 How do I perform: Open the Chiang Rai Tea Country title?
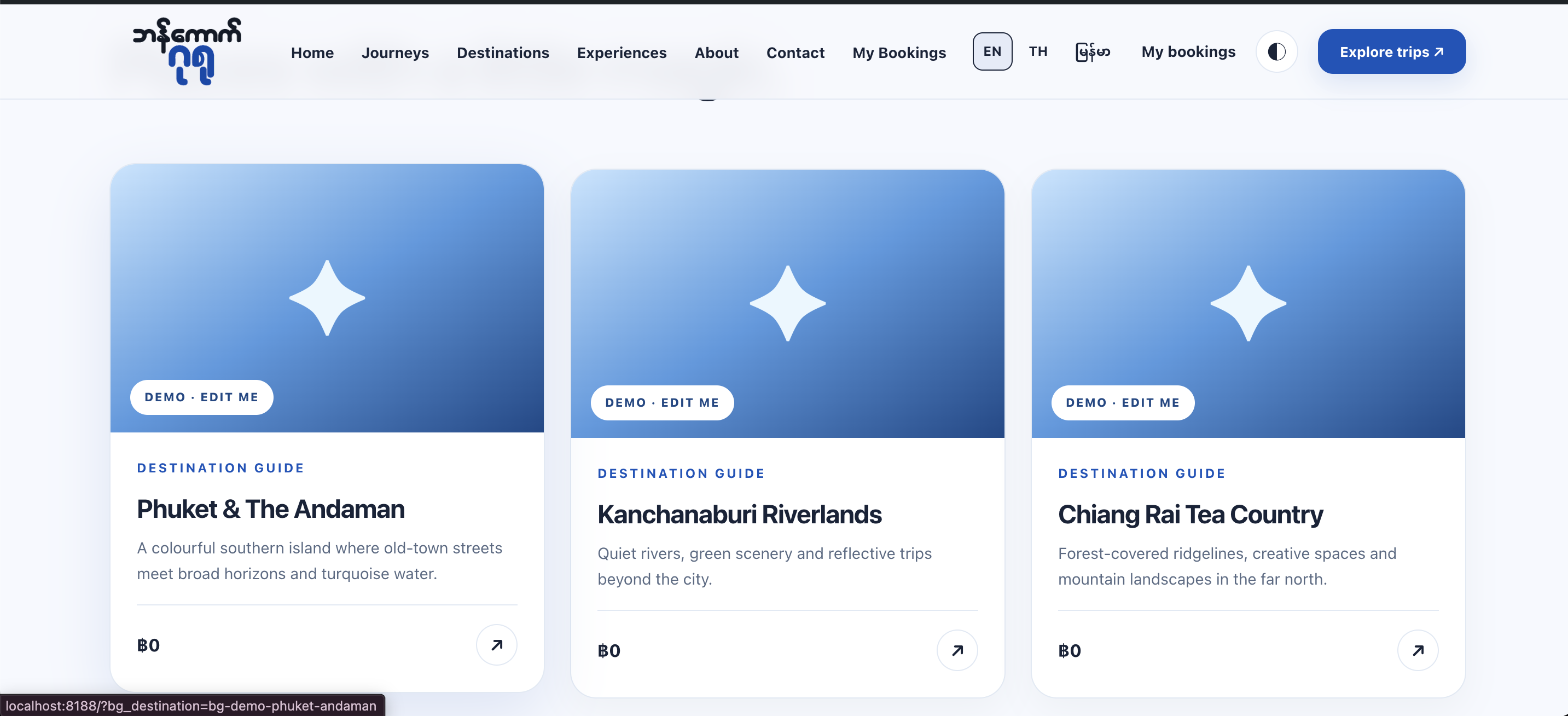tap(1190, 515)
